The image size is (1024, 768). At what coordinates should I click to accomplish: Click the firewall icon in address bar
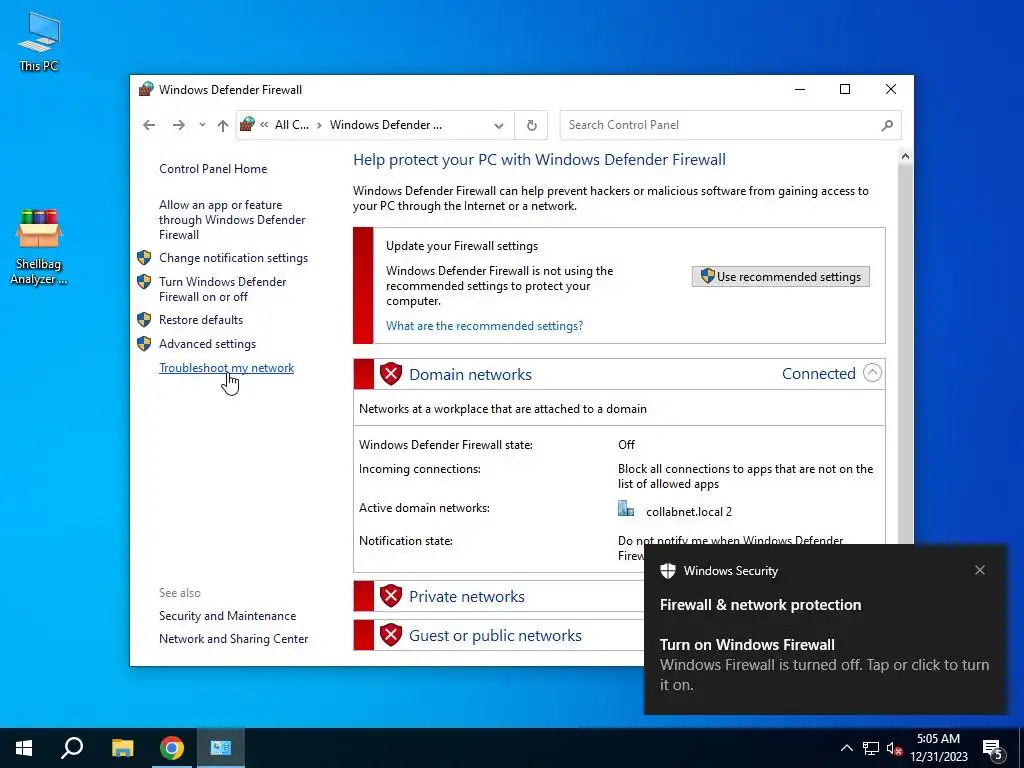coord(248,124)
